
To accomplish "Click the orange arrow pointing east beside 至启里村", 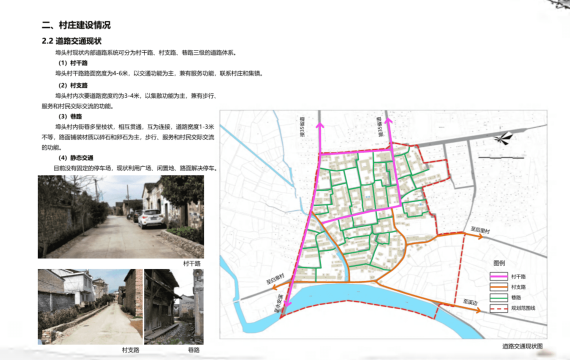I will click(x=481, y=237).
